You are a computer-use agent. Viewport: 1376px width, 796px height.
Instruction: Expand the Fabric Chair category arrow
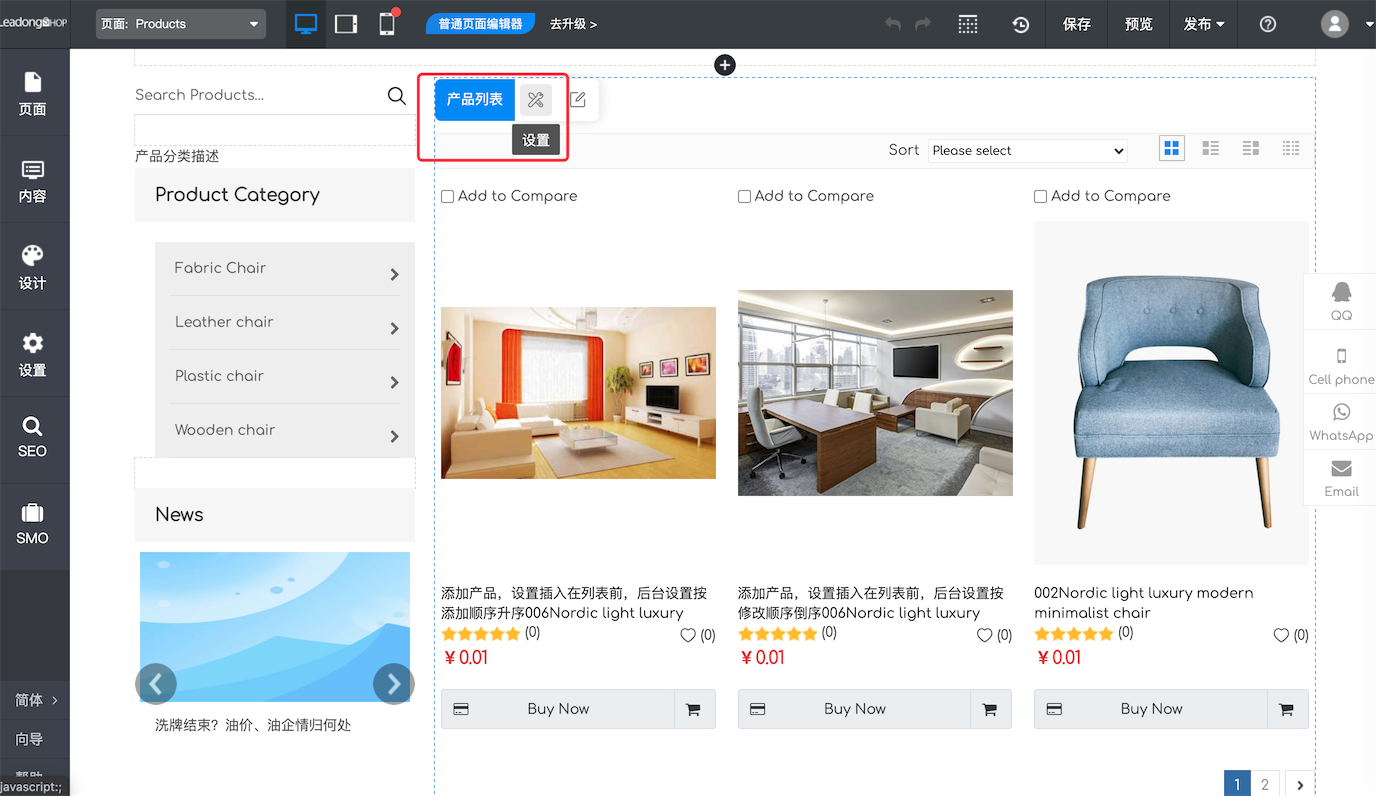394,274
